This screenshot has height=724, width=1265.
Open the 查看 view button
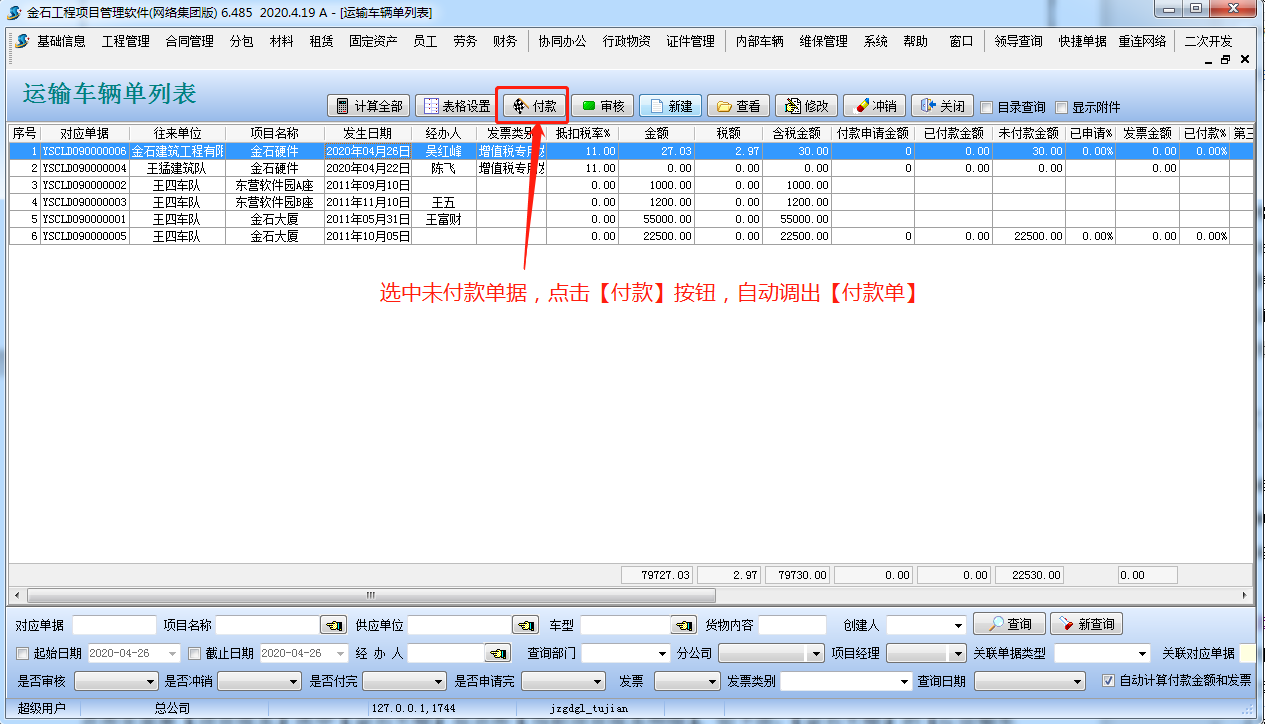(x=738, y=106)
